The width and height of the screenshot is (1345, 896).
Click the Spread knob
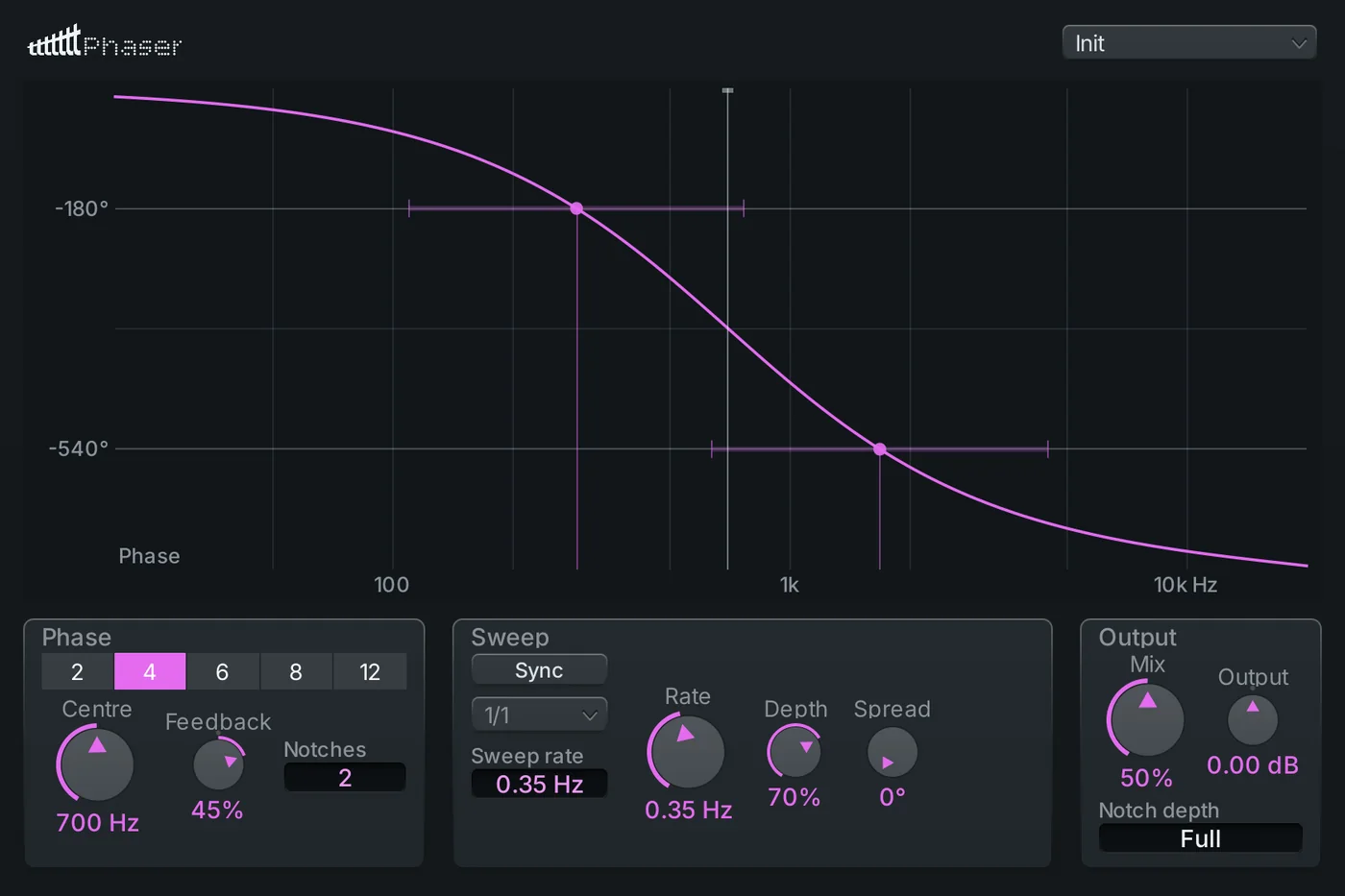[893, 752]
